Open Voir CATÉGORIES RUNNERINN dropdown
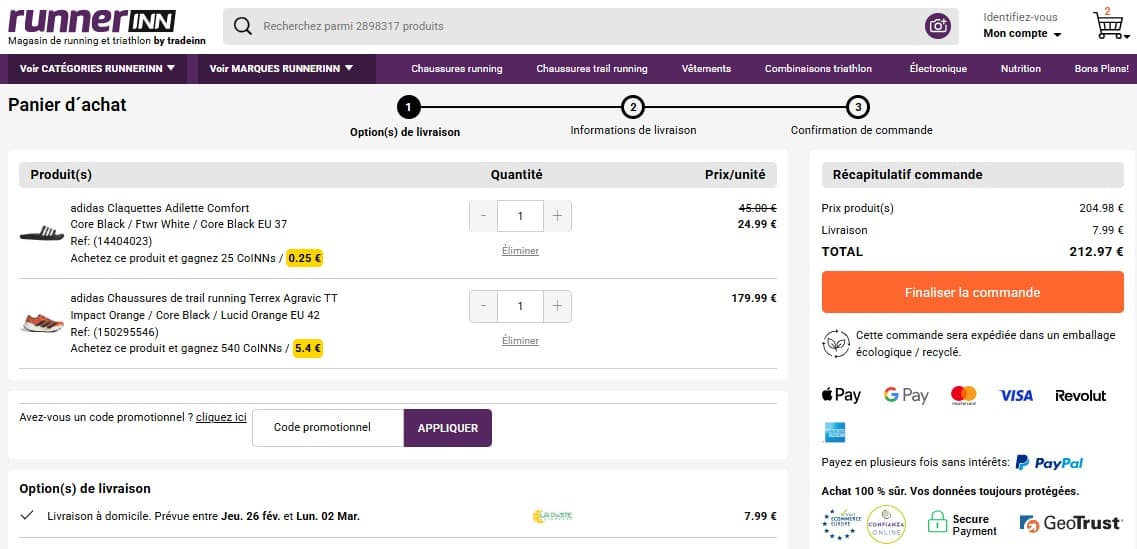Viewport: 1137px width, 549px height. 97,69
